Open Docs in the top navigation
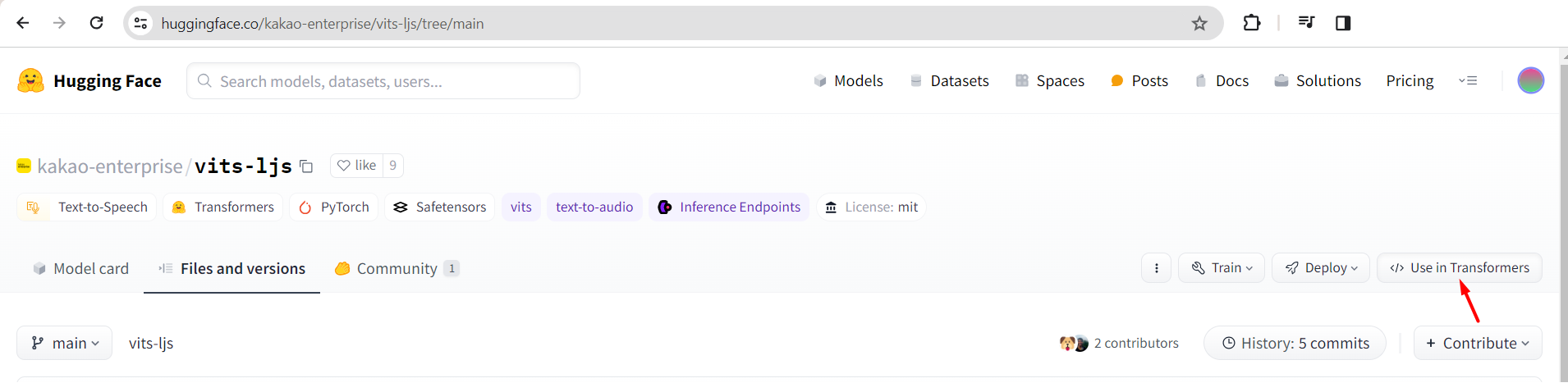This screenshot has height=392, width=1568. tap(1222, 80)
